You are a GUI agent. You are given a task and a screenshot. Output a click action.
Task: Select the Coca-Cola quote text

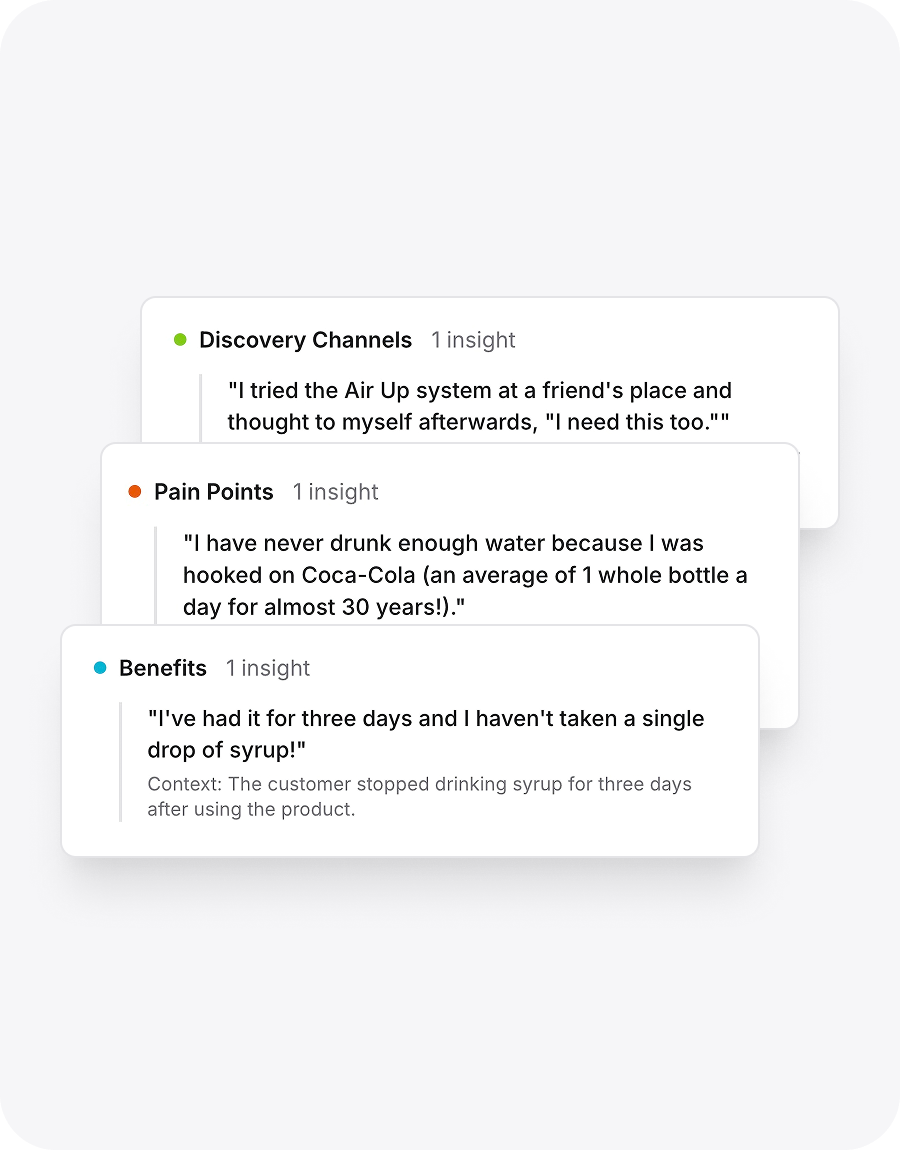point(465,575)
